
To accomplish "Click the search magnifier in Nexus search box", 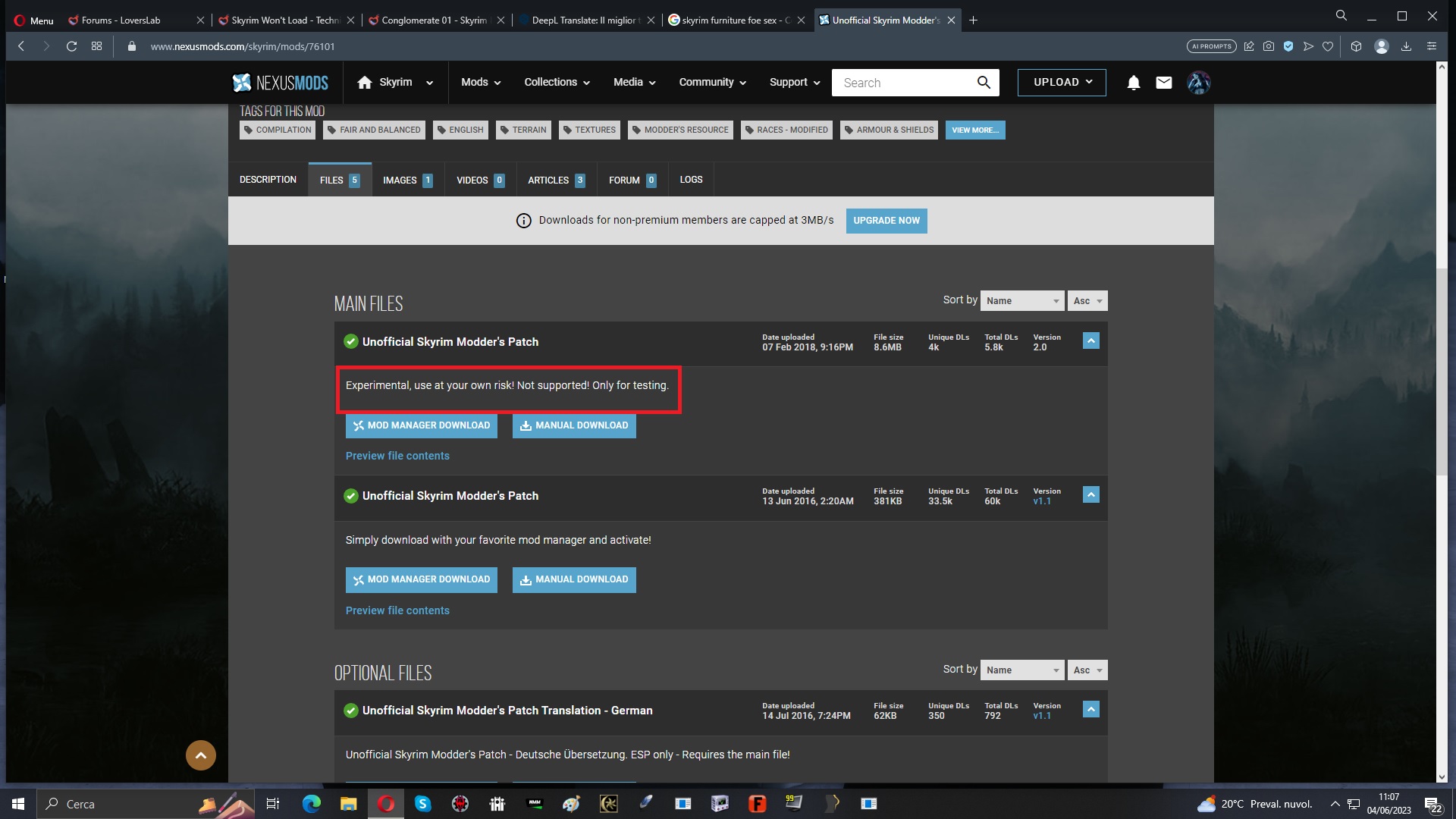I will (984, 83).
